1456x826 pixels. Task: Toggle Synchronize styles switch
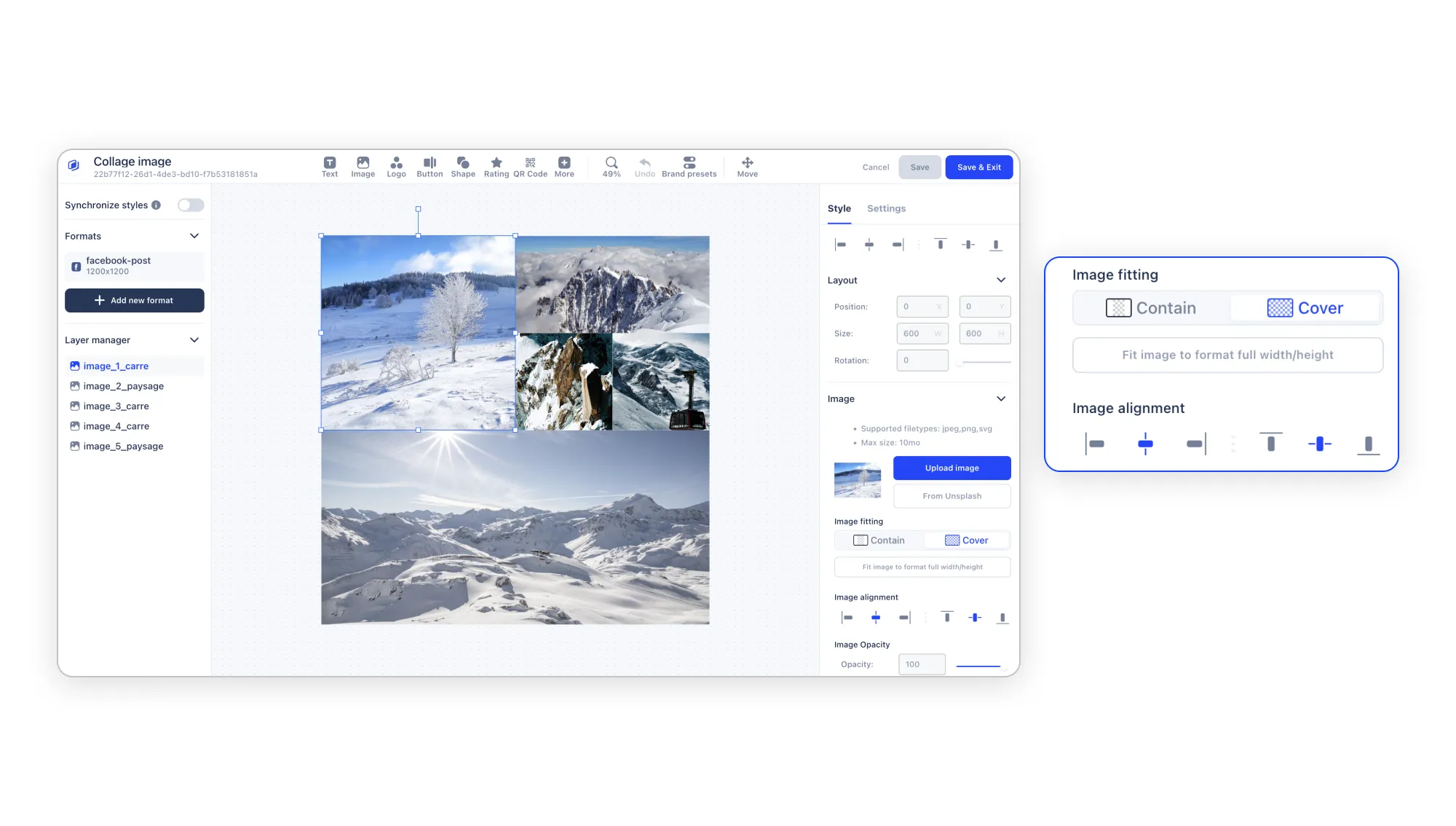tap(190, 205)
